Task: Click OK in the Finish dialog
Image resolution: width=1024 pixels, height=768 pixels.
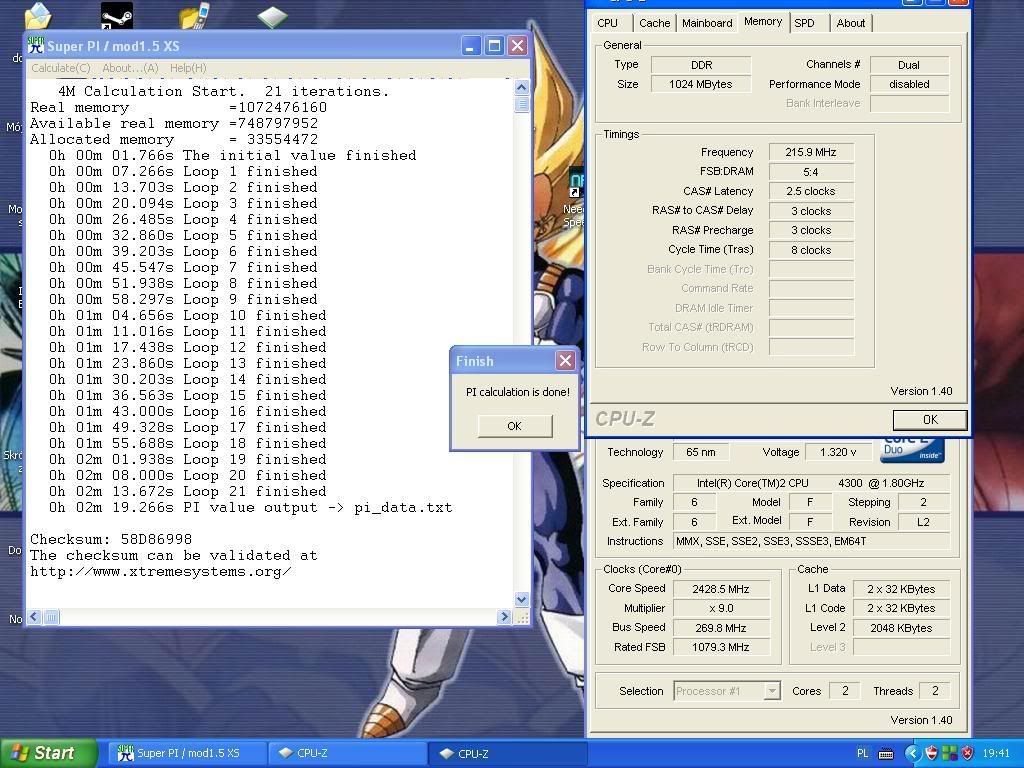Action: 515,426
